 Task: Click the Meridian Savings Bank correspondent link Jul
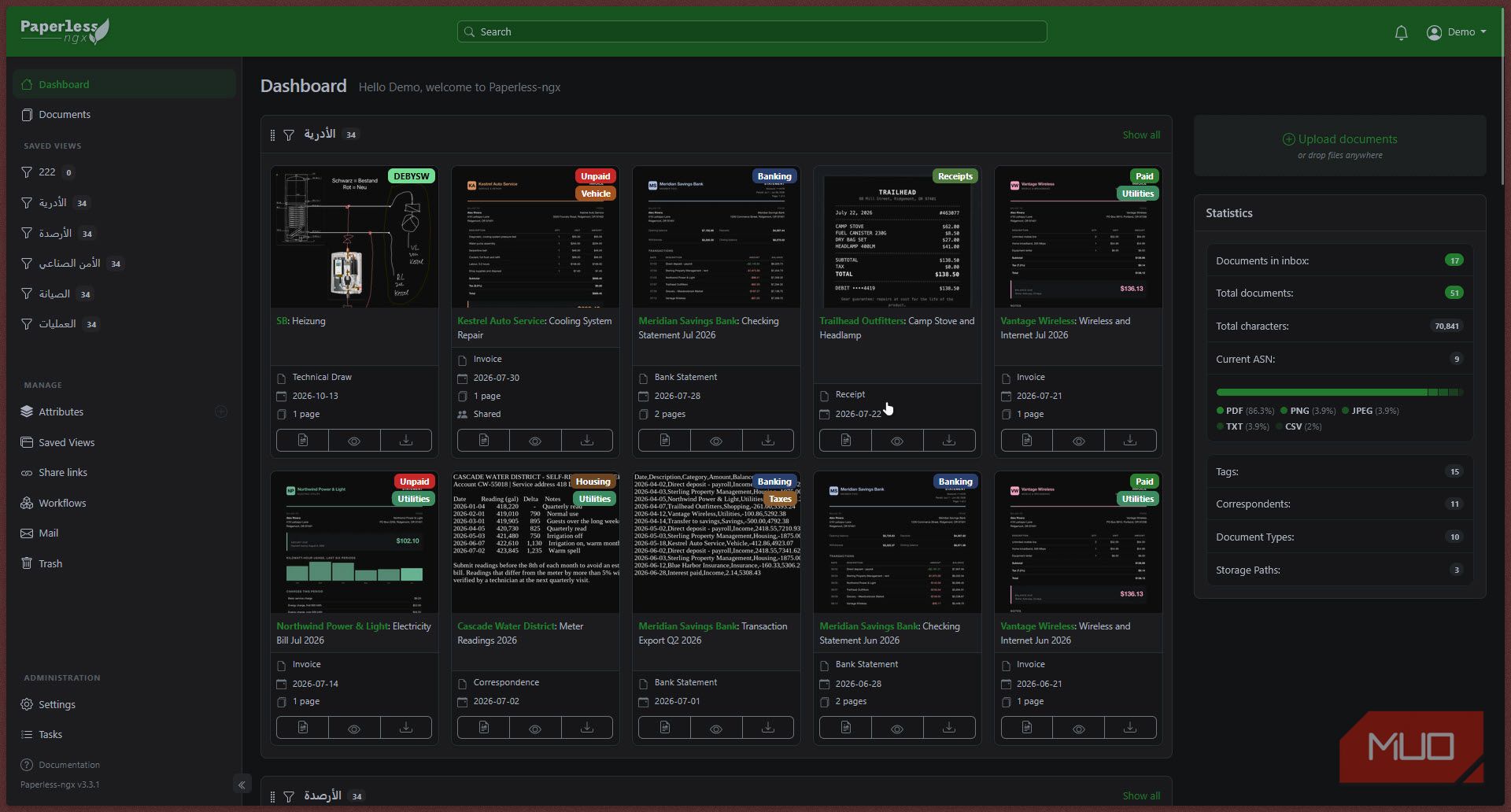688,321
